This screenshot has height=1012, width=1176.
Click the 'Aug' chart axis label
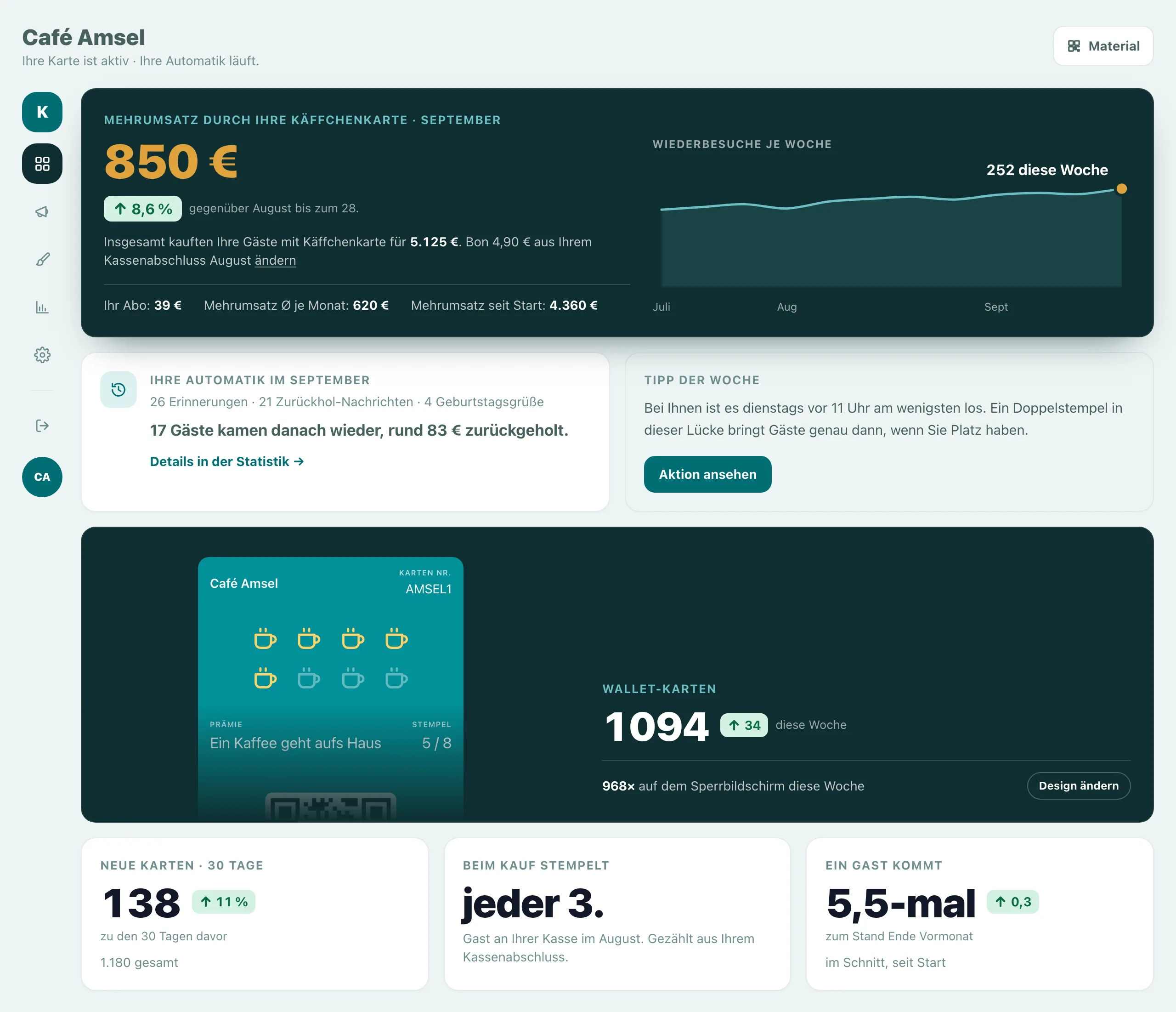tap(786, 307)
